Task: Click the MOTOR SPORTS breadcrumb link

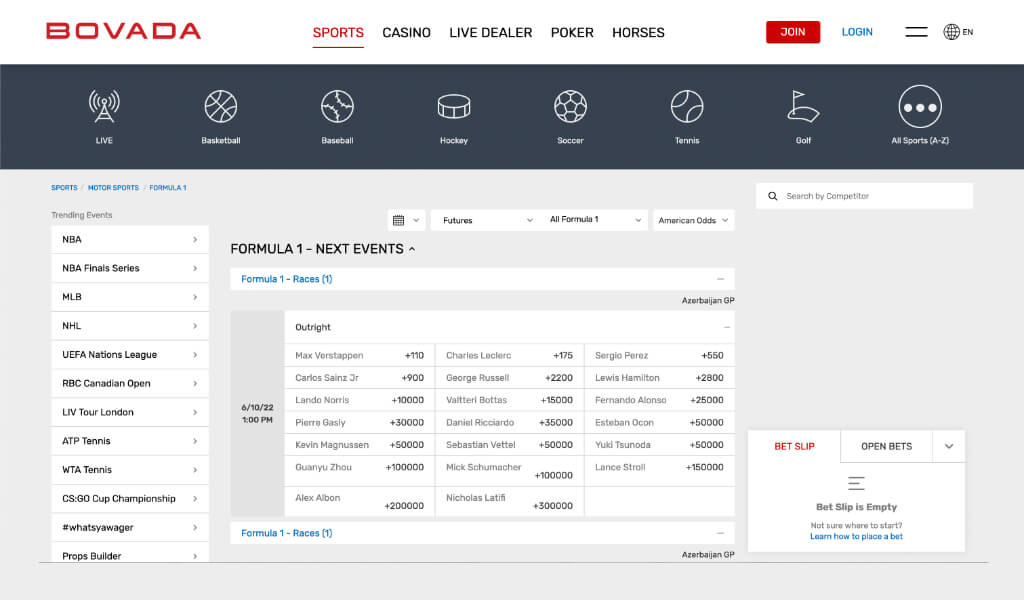Action: pyautogui.click(x=113, y=188)
